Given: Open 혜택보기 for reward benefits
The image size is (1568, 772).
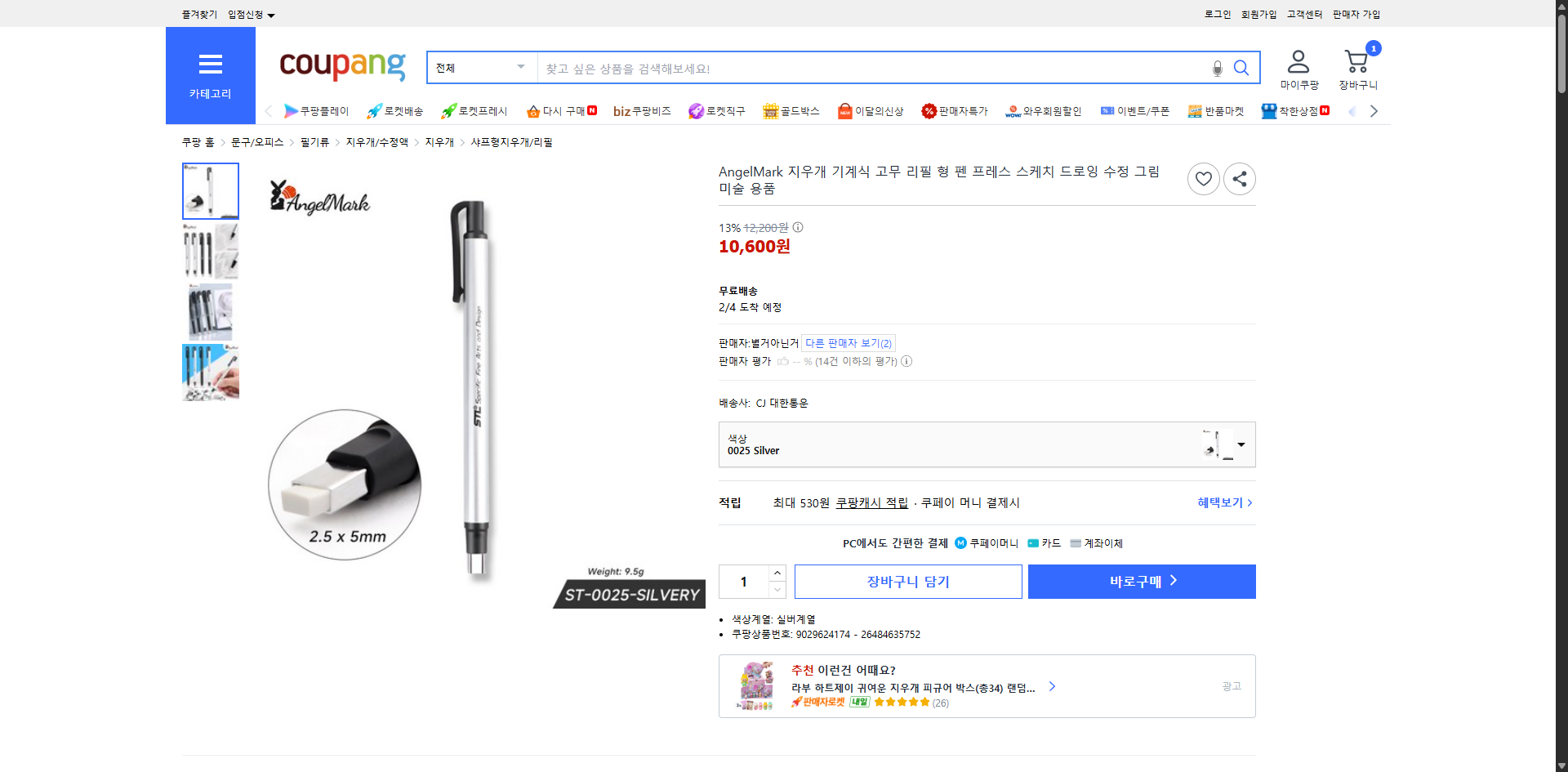Looking at the screenshot, I should (1220, 502).
